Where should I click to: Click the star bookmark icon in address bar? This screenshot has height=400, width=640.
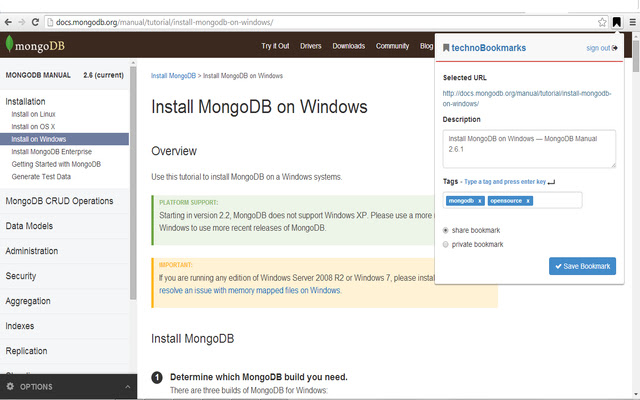pyautogui.click(x=602, y=22)
